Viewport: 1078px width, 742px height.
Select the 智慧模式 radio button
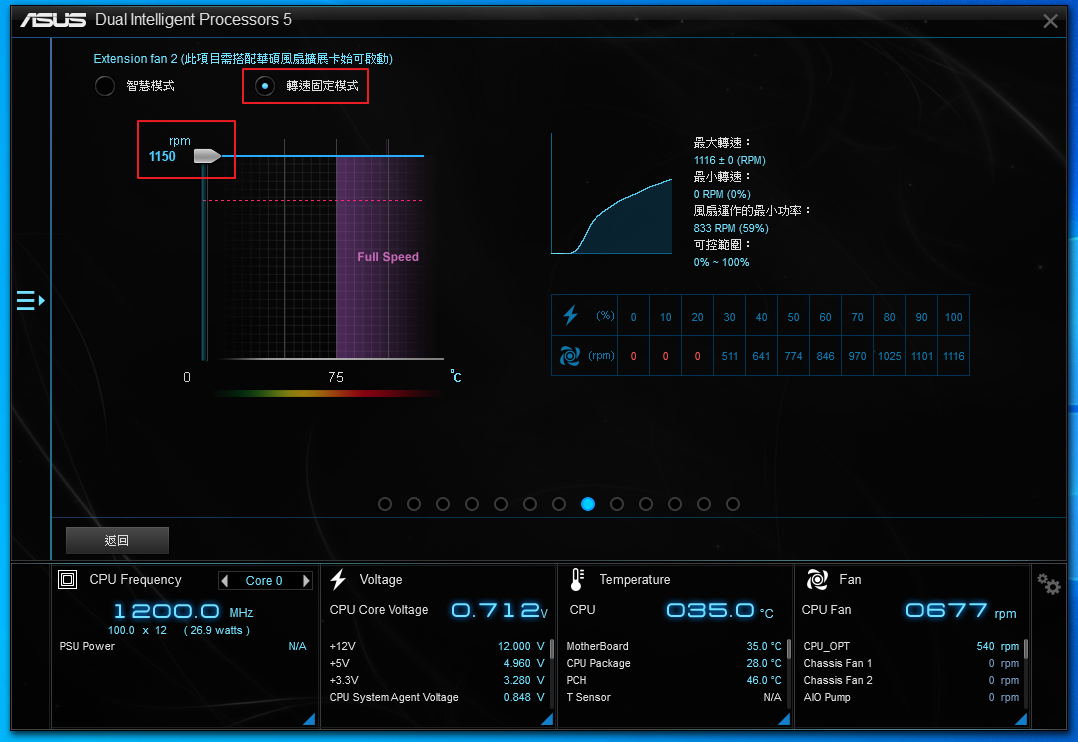(x=104, y=86)
